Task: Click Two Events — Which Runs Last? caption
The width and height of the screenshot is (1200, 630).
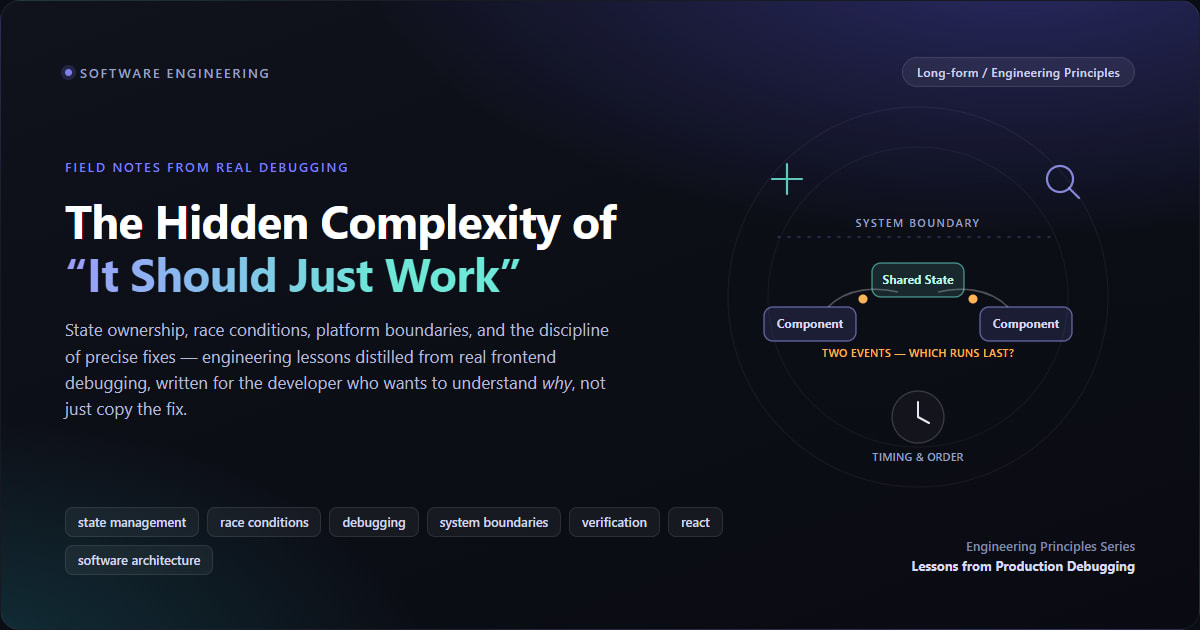Action: [x=918, y=353]
